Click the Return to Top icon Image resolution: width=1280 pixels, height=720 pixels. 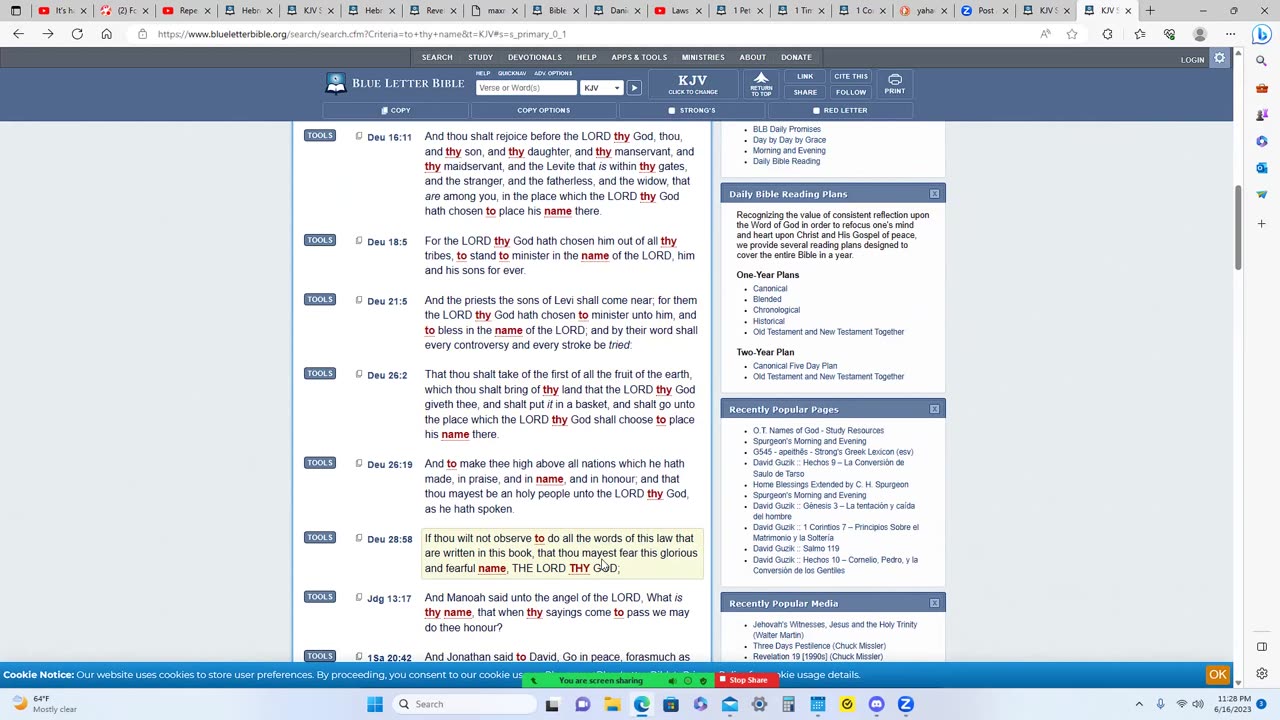(761, 83)
